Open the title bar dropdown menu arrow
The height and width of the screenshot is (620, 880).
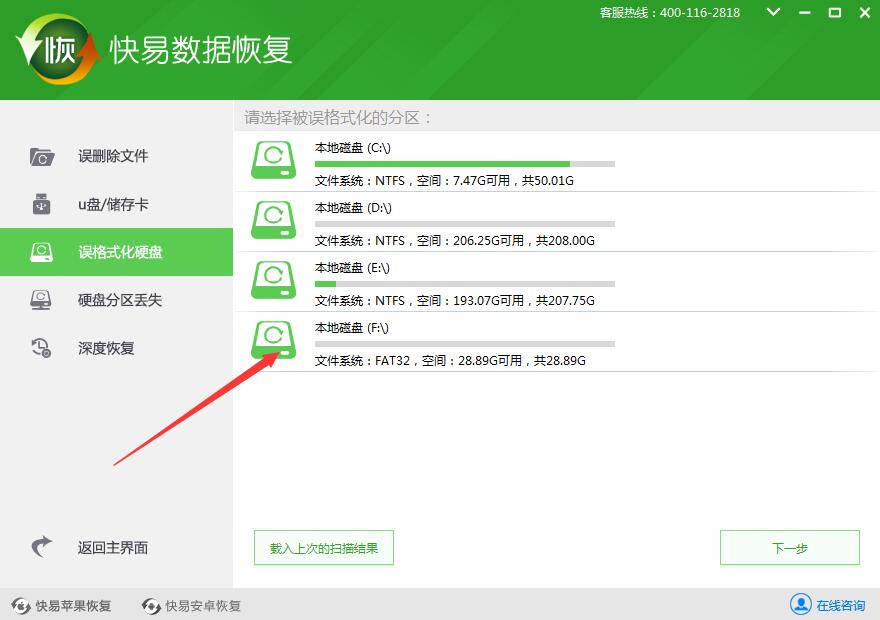pyautogui.click(x=774, y=13)
